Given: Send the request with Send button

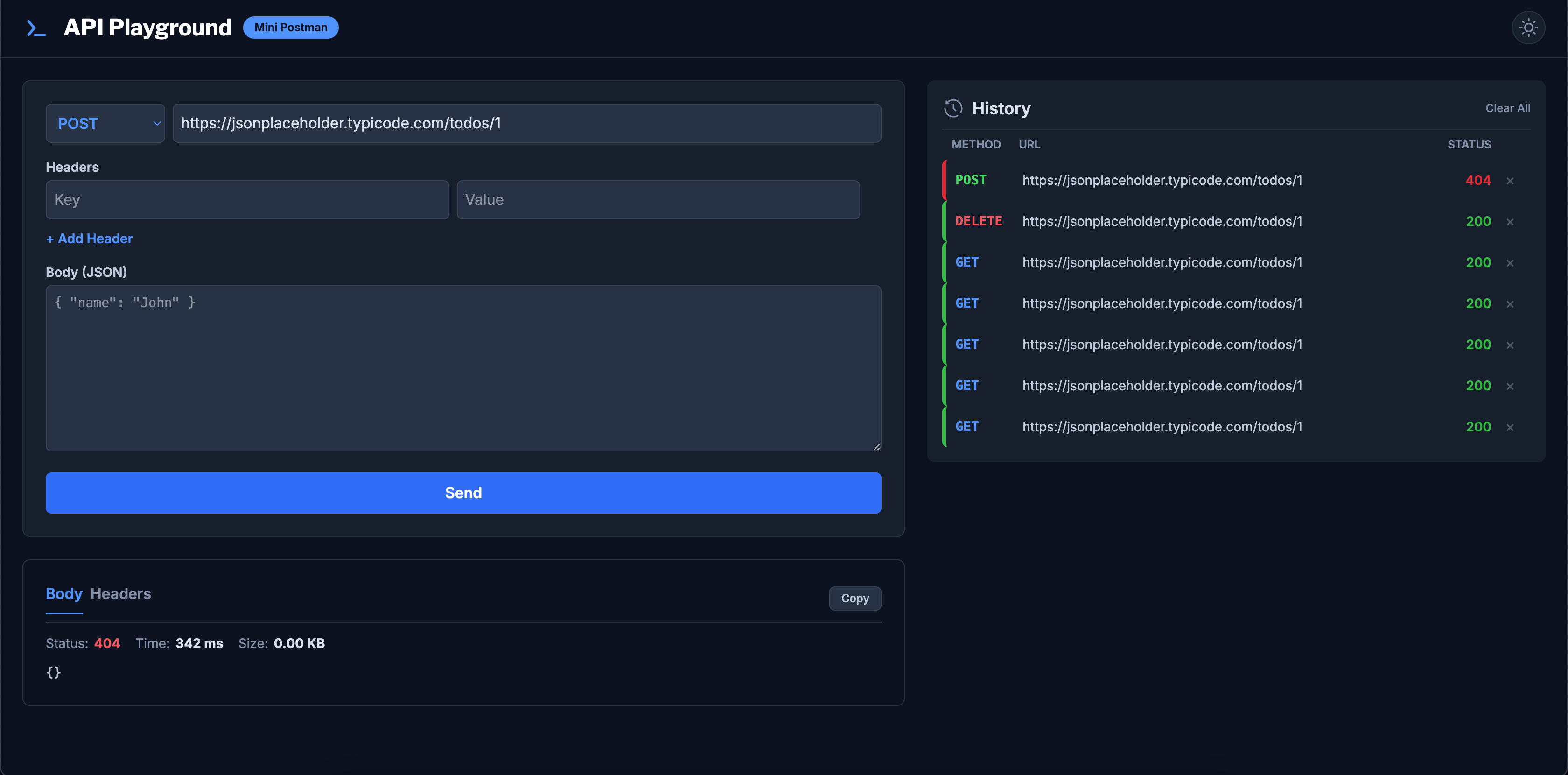Looking at the screenshot, I should pos(463,493).
